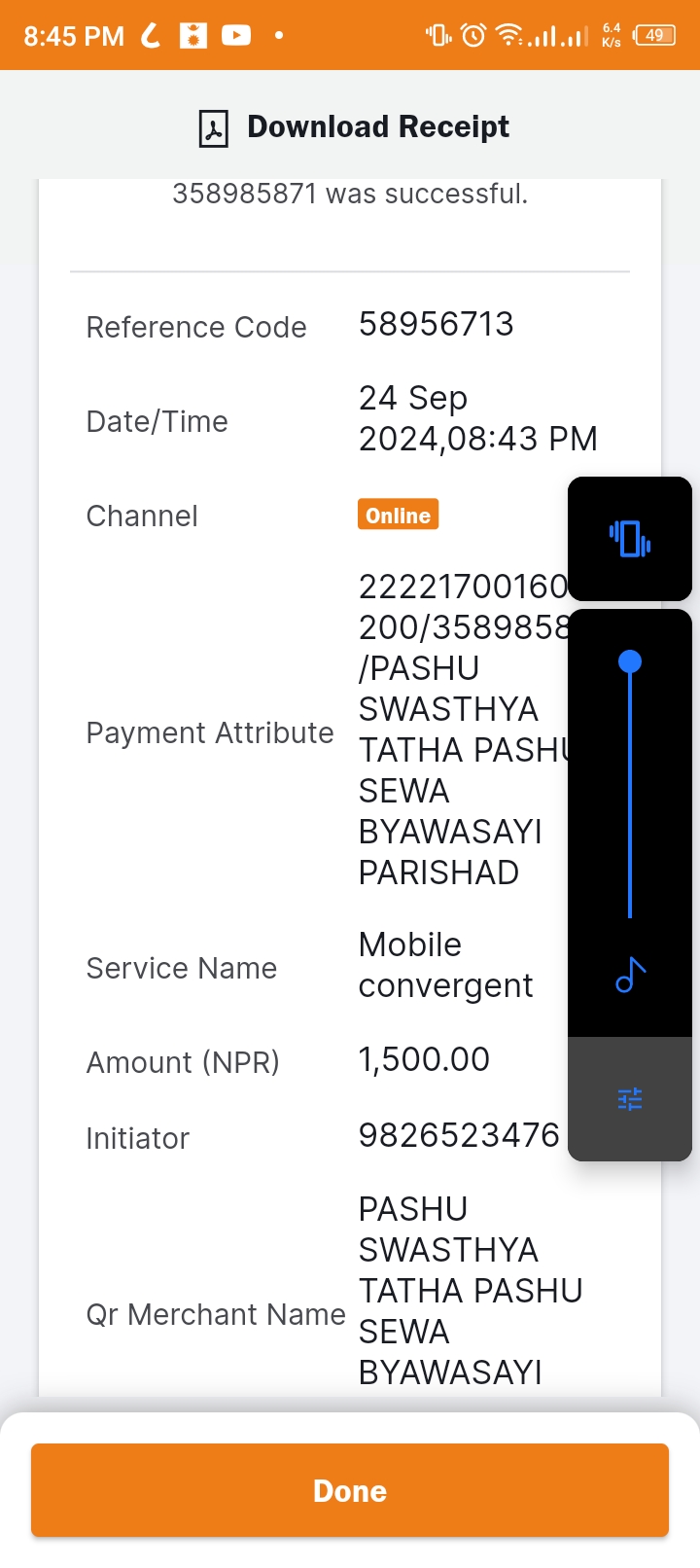Tap the alarm clock status icon
The height and width of the screenshot is (1568, 700).
tap(473, 36)
